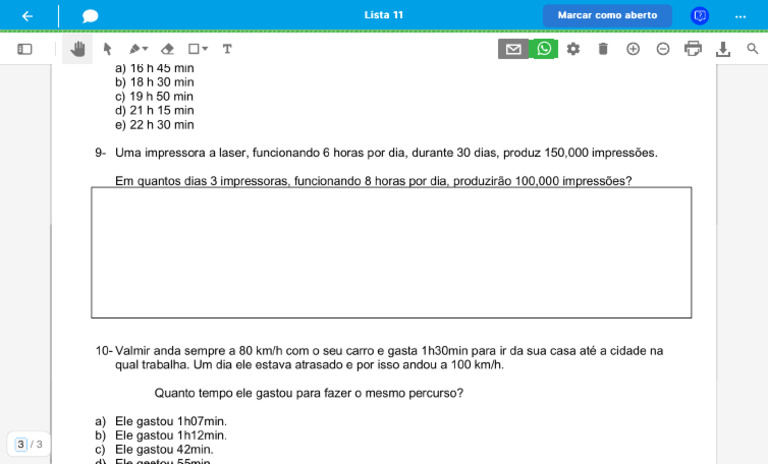The width and height of the screenshot is (768, 464).
Task: Delete with the trash icon
Action: coord(603,49)
